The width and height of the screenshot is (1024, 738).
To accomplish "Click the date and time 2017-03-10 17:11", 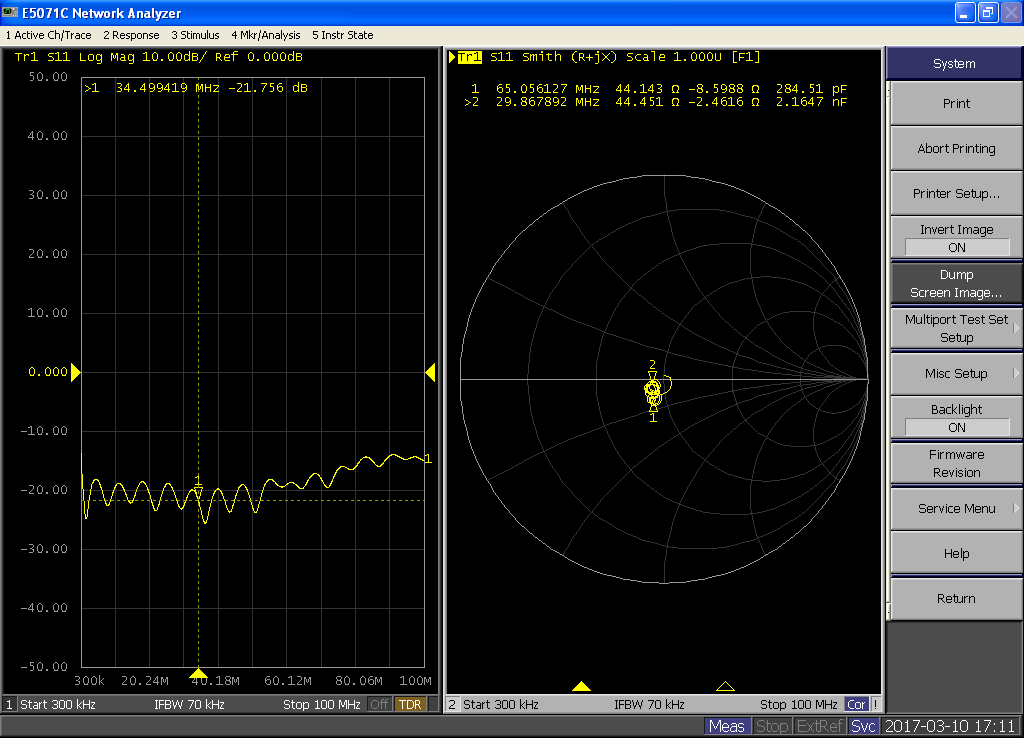I will click(x=950, y=726).
